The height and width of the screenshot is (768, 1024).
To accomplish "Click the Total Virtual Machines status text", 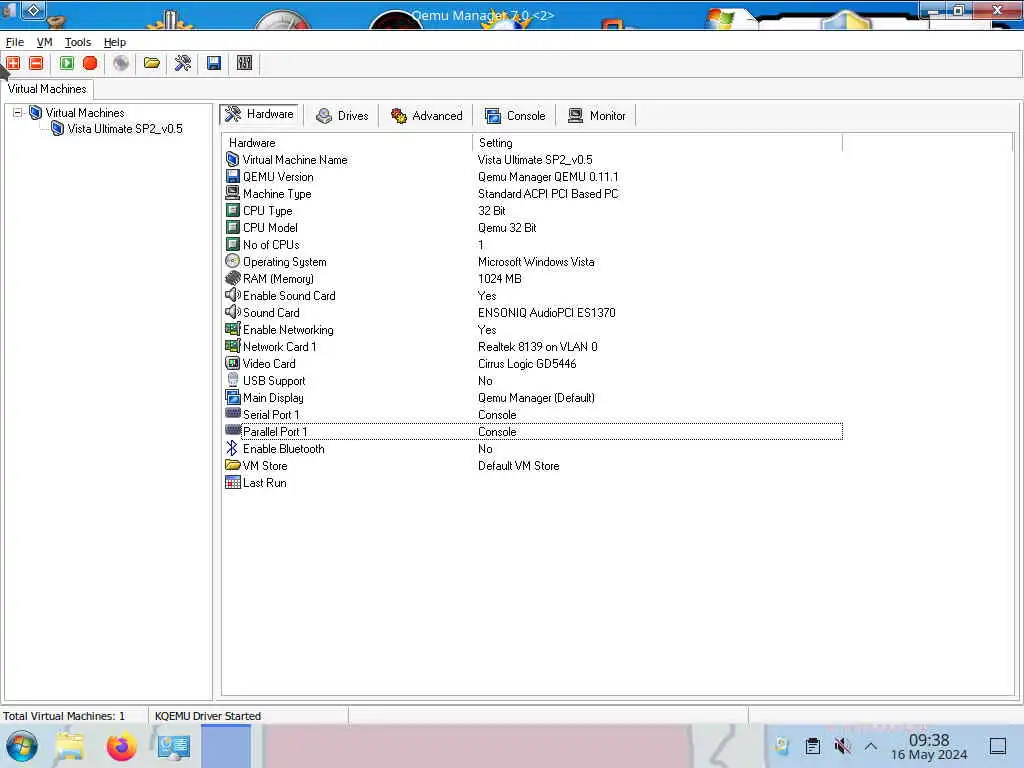I will tap(64, 716).
